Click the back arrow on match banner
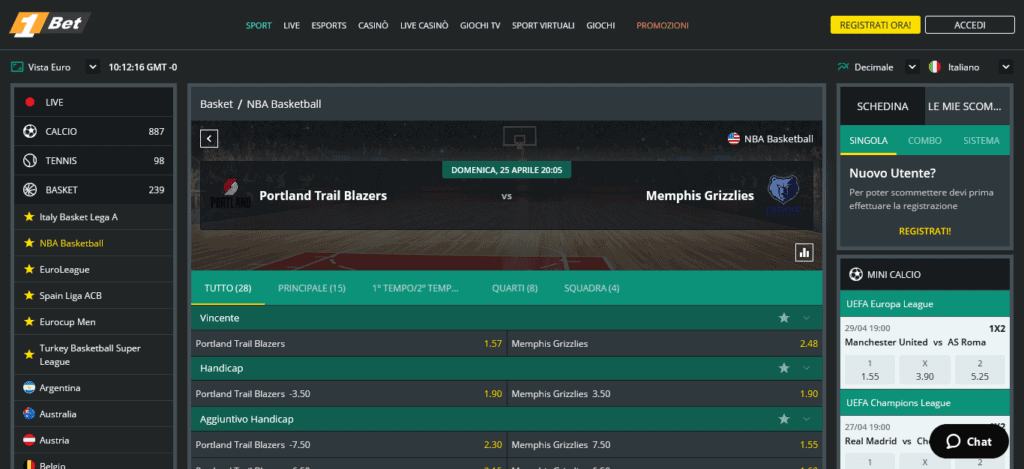Screen dimensions: 1024x469 click(209, 138)
